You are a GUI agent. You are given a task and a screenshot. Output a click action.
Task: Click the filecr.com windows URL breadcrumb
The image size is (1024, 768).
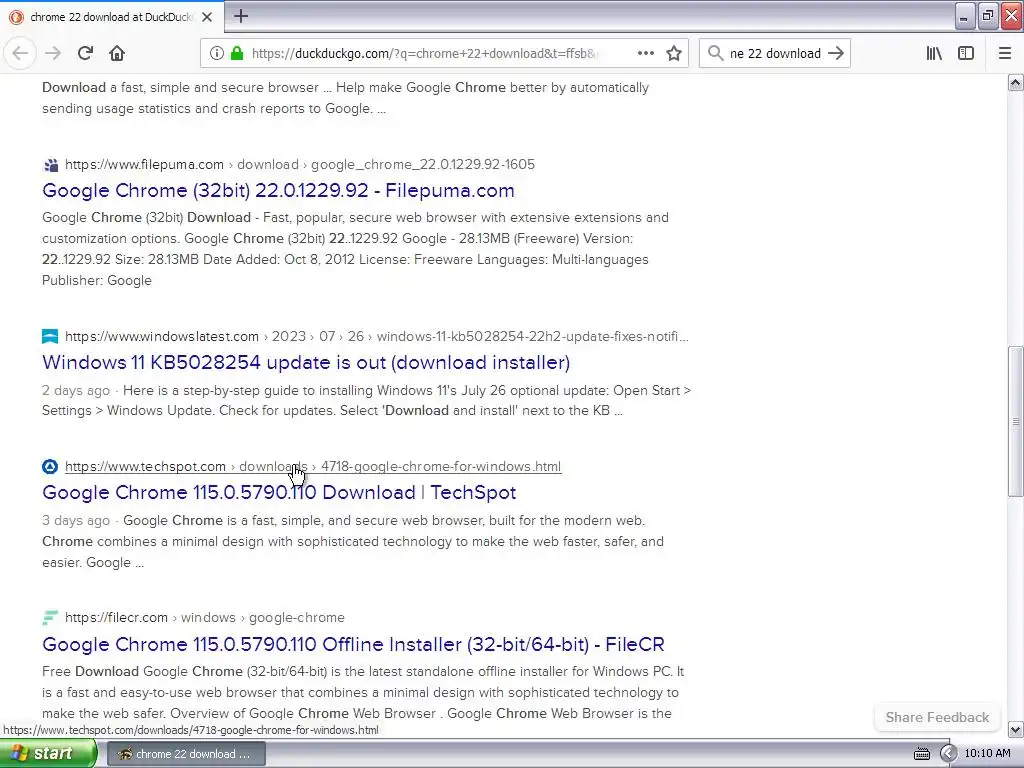click(204, 617)
